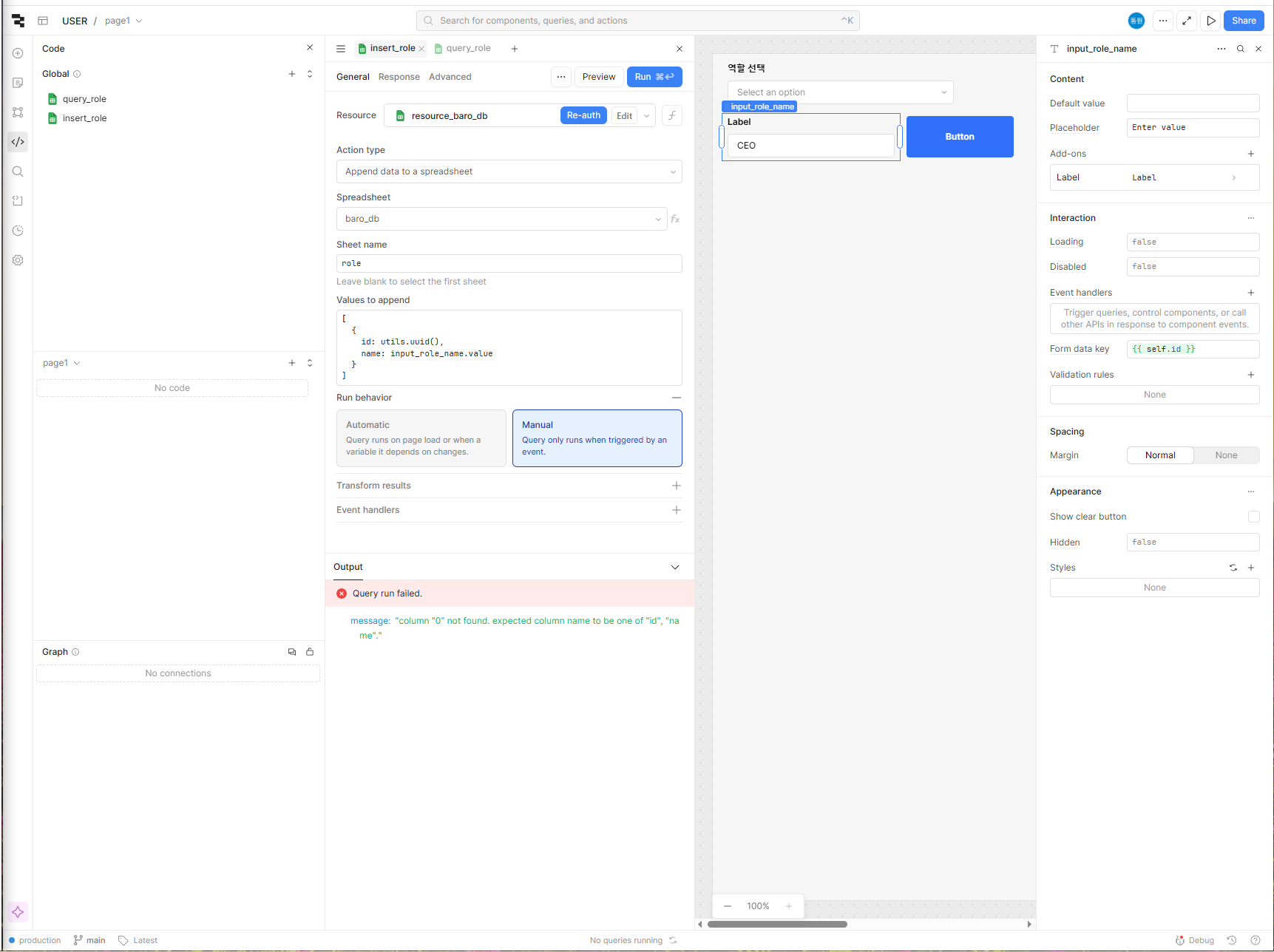Viewport: 1274px width, 952px height.
Task: Open the search sidebar icon
Action: click(x=18, y=171)
